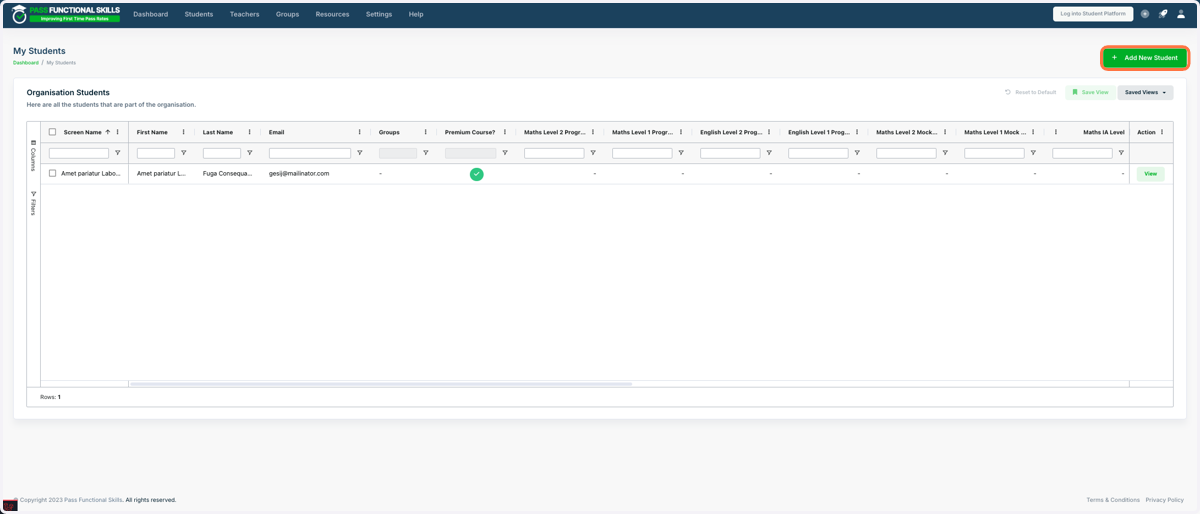Open Email filter funnel icon
The image size is (1200, 514).
tap(360, 153)
